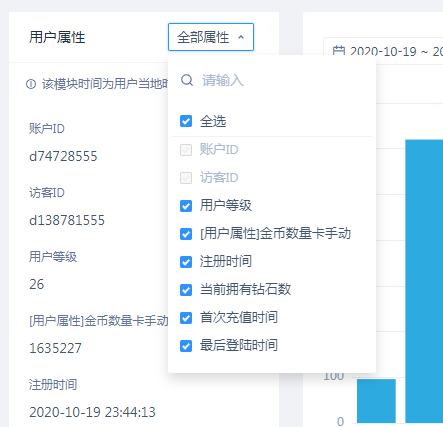Click the 用户等级 label in left panel
443x427 pixels.
(53, 257)
